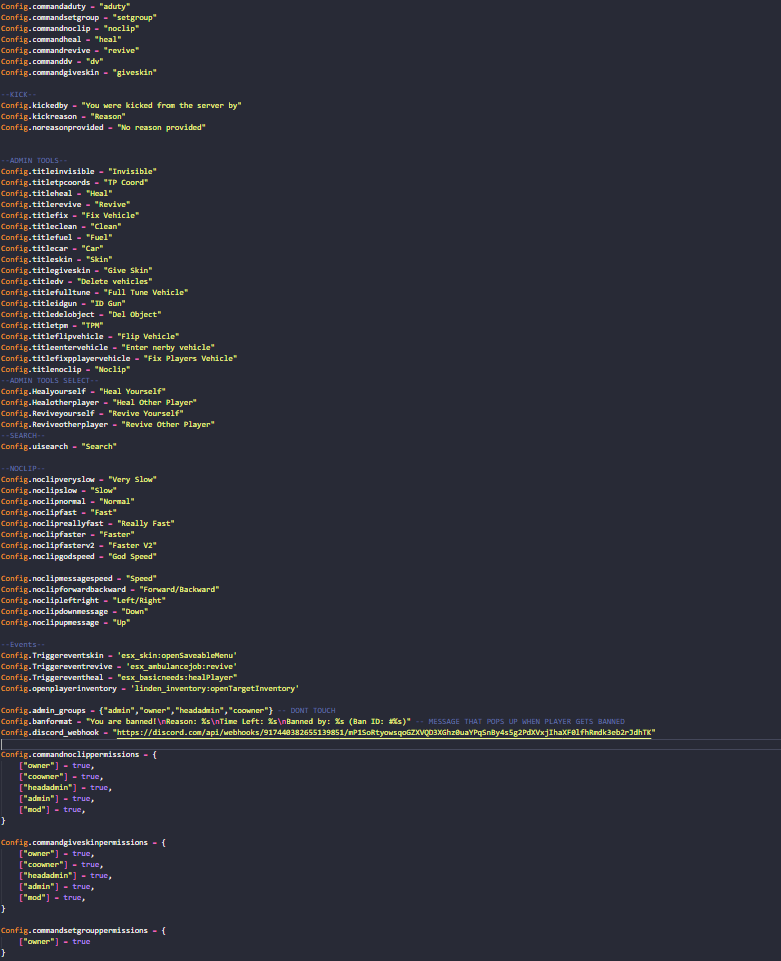Click the Config.Reviveyourself line
The image size is (781, 961).
point(93,414)
